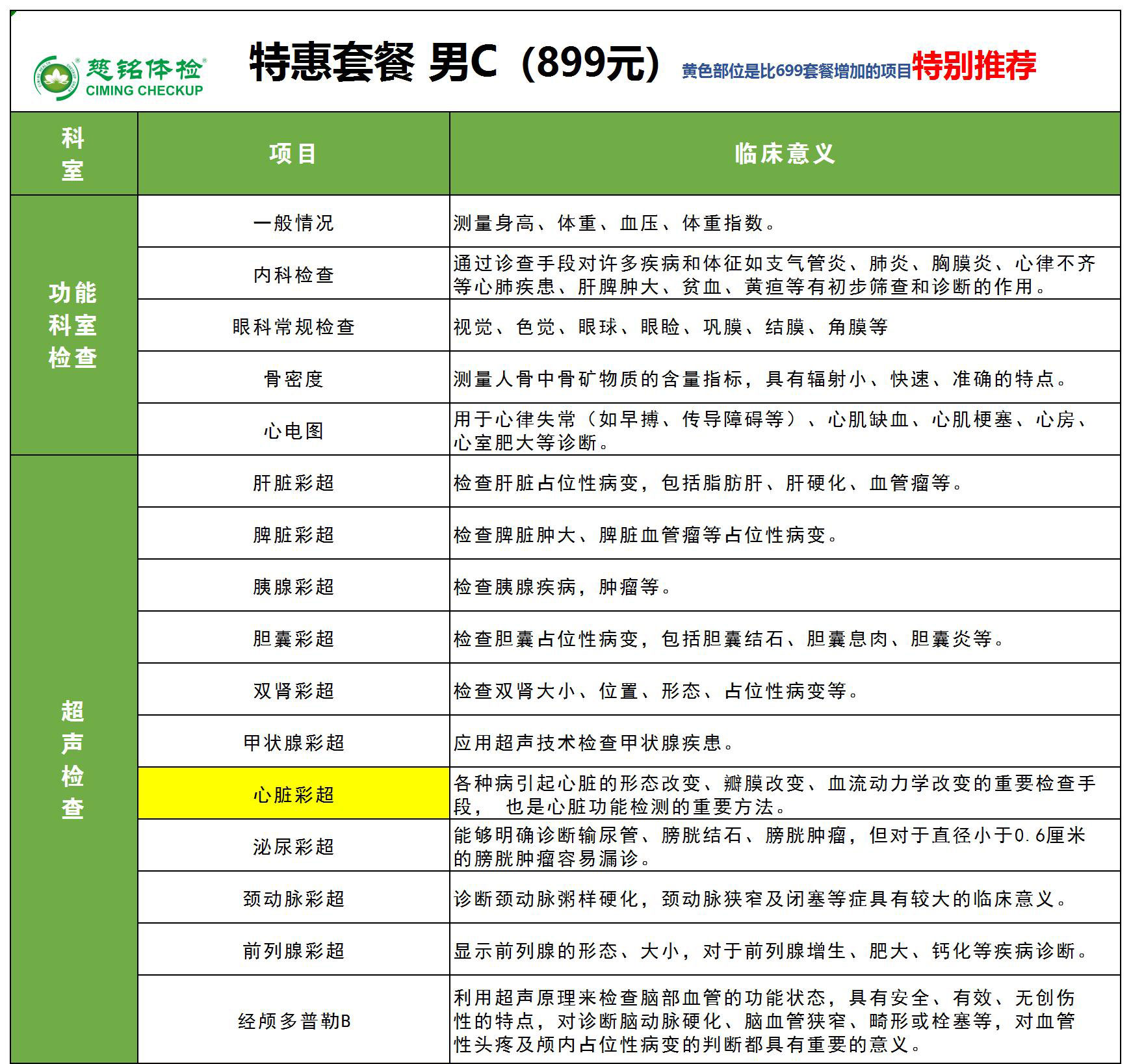Select the 颈动脉彩超 item cell
The image size is (1131, 1064).
pos(294,898)
